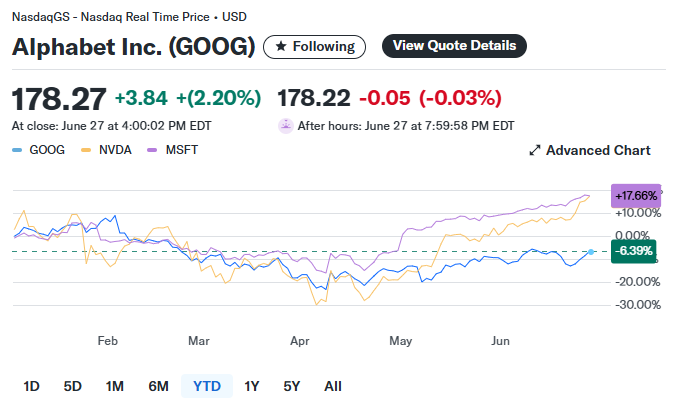The image size is (674, 400).
Task: Toggle the Following button text
Action: [324, 46]
